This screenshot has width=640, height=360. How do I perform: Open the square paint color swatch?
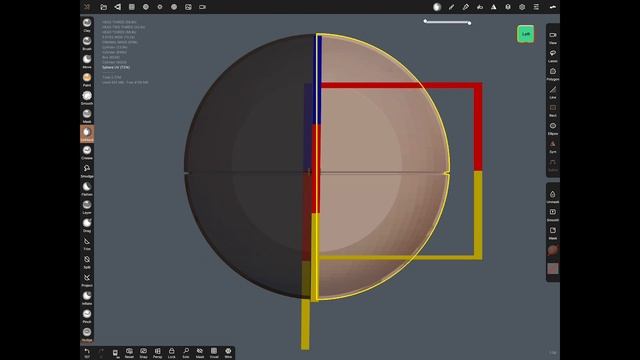(553, 269)
